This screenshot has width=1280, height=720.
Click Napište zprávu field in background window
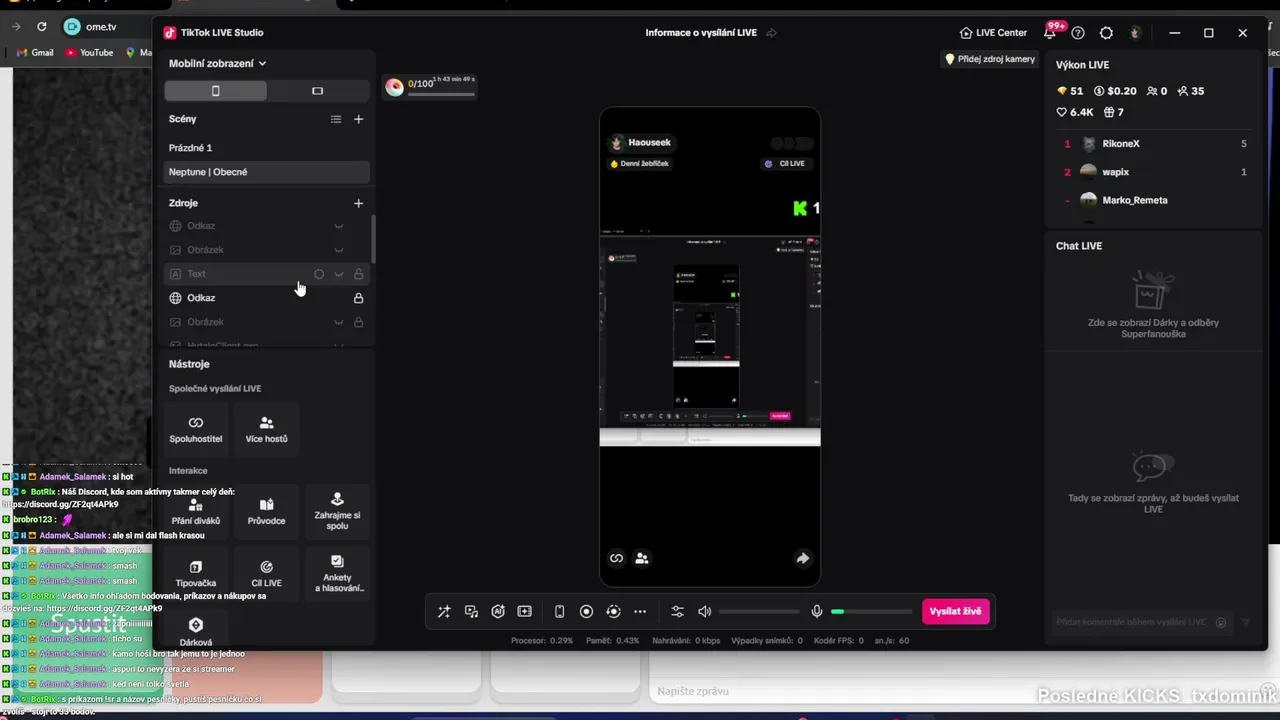pyautogui.click(x=960, y=691)
